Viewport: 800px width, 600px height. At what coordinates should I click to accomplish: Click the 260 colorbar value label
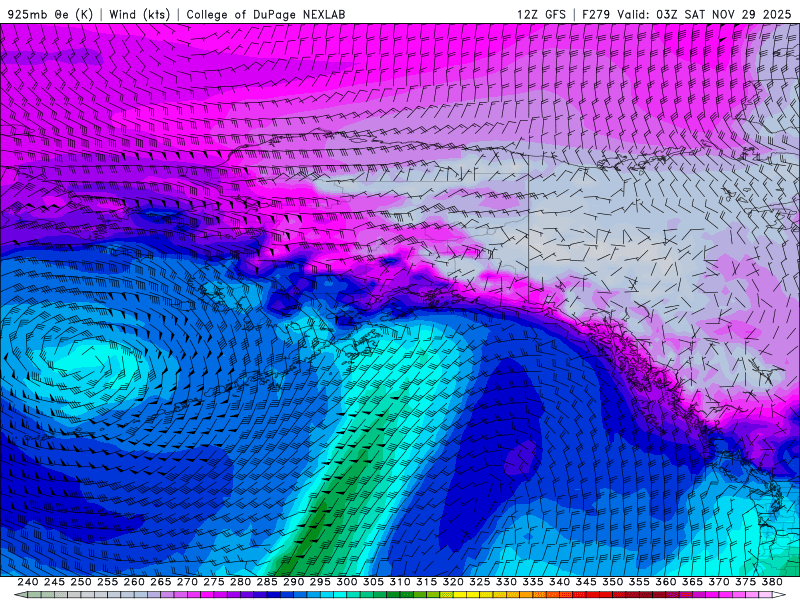(134, 582)
